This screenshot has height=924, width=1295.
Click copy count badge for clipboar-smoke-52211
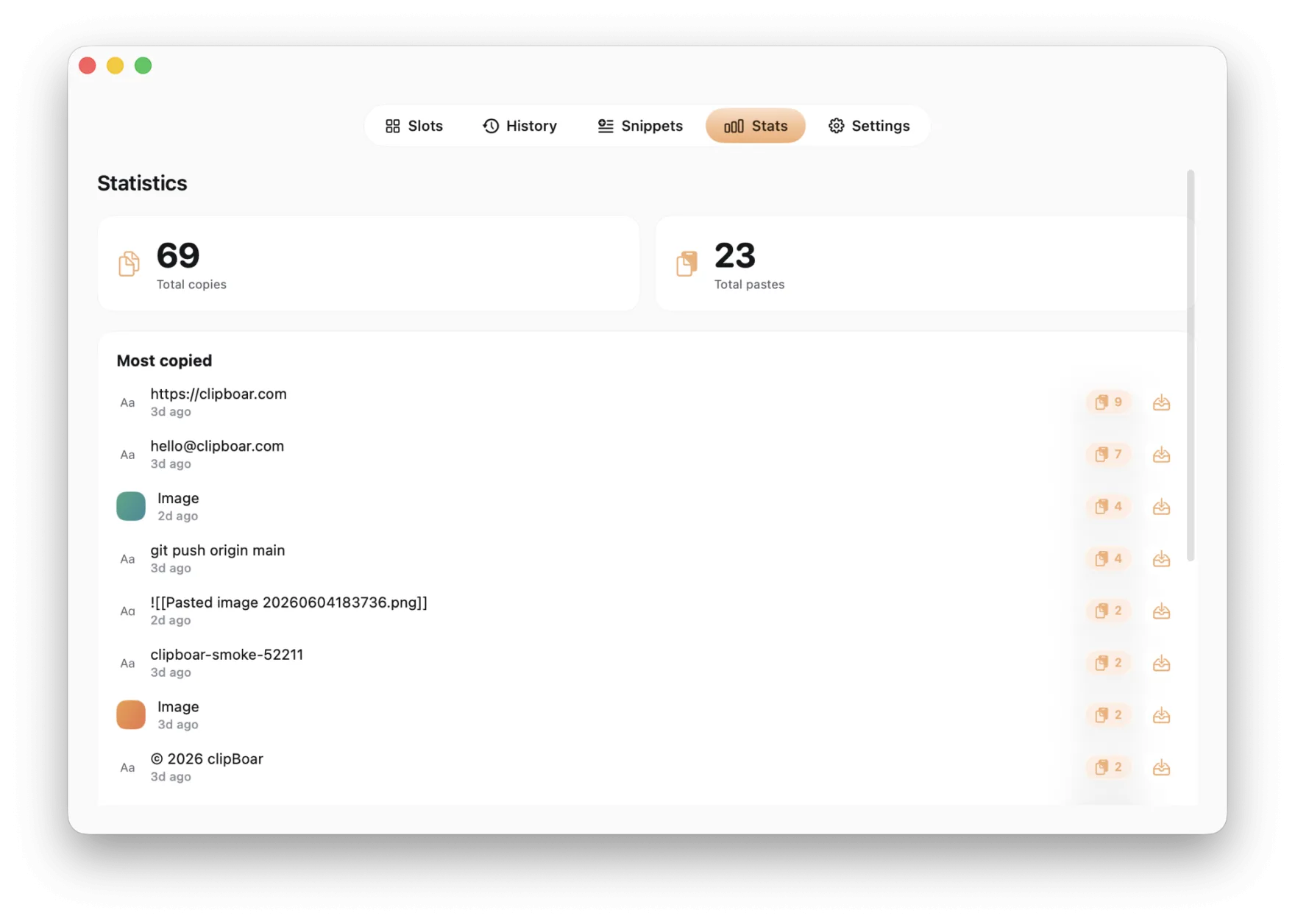[1108, 664]
